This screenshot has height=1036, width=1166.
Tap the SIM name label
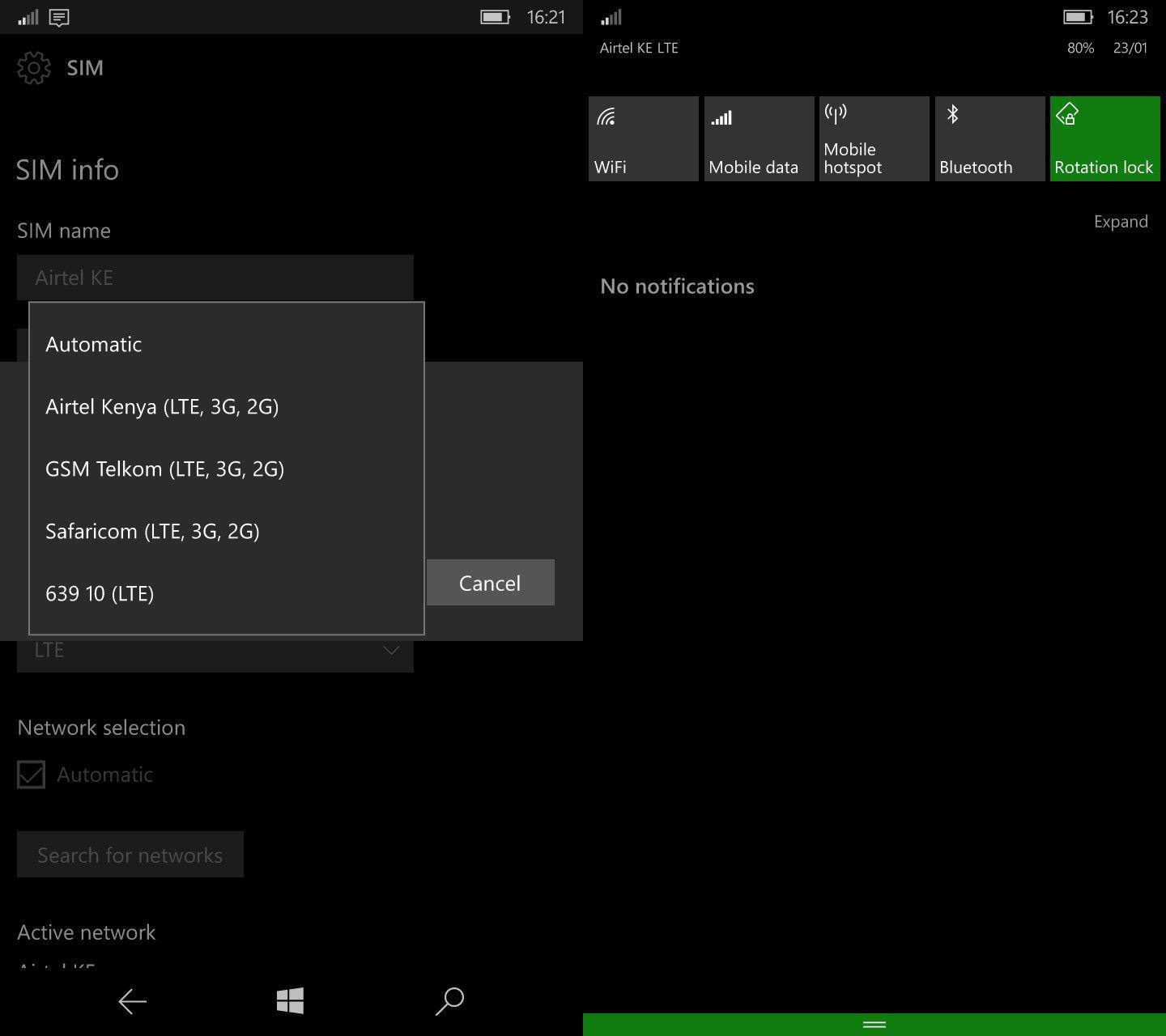(64, 231)
